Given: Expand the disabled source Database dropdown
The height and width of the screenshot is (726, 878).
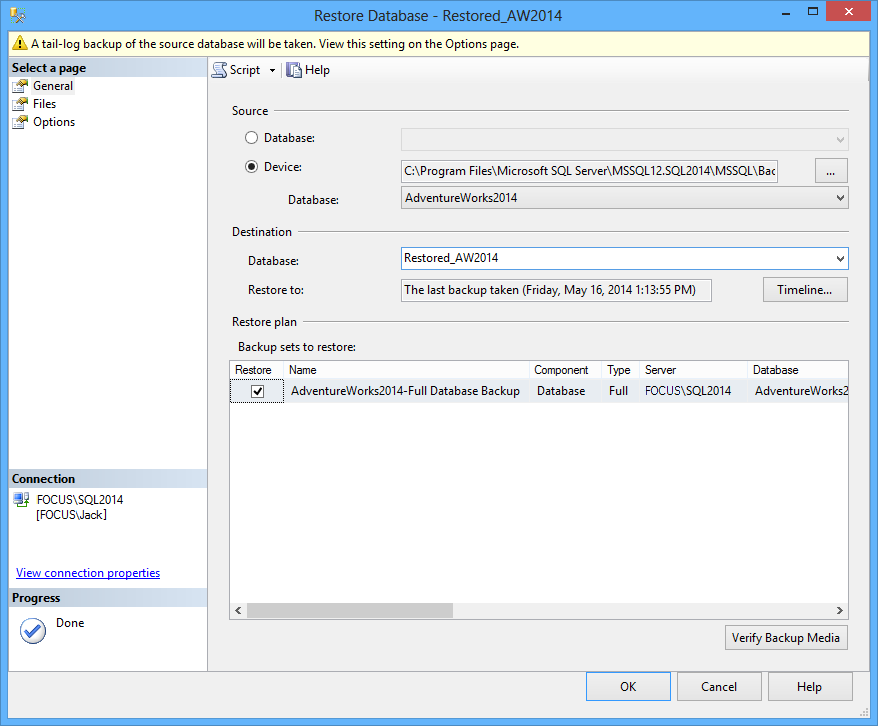Looking at the screenshot, I should point(840,139).
